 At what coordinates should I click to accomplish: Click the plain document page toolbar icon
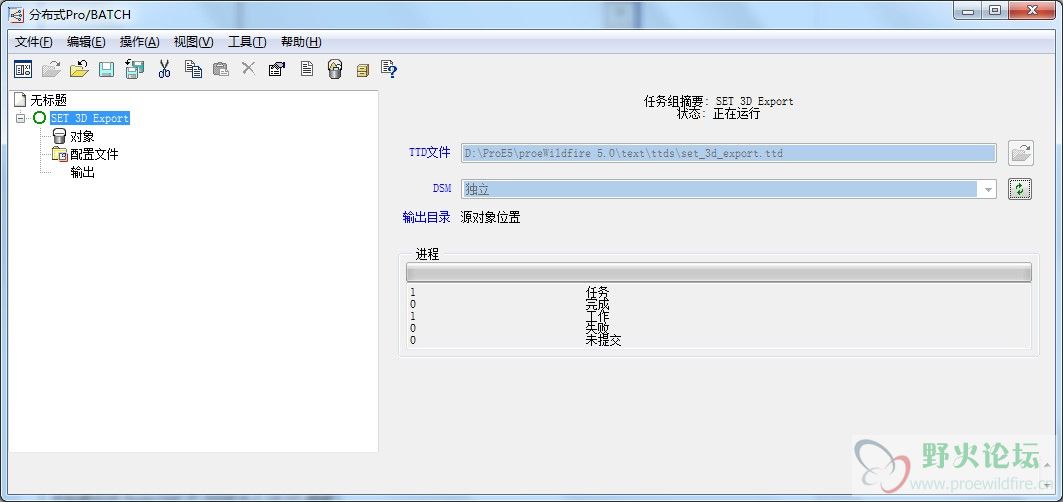point(307,69)
